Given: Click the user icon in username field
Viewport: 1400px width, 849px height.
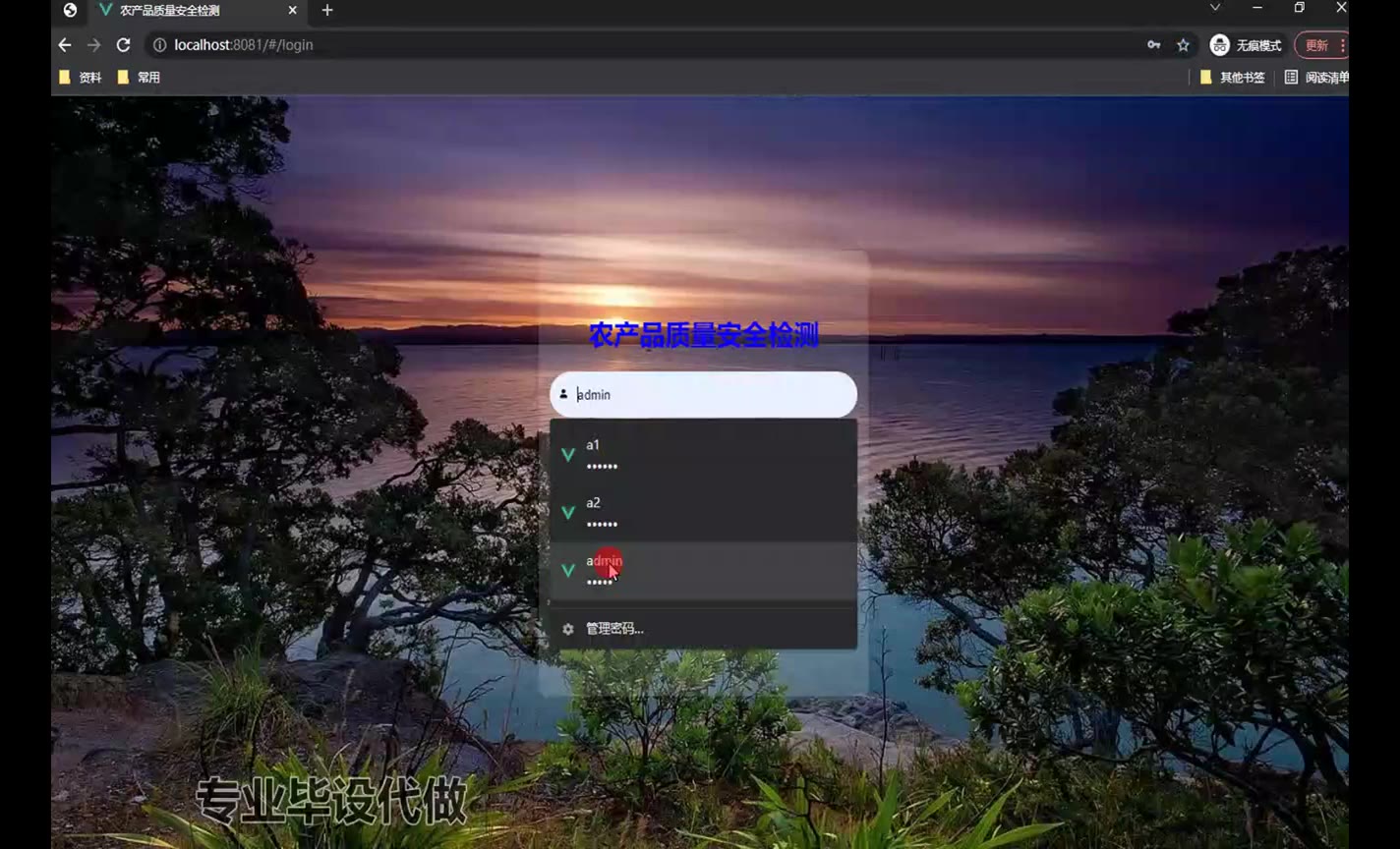Looking at the screenshot, I should click(563, 394).
